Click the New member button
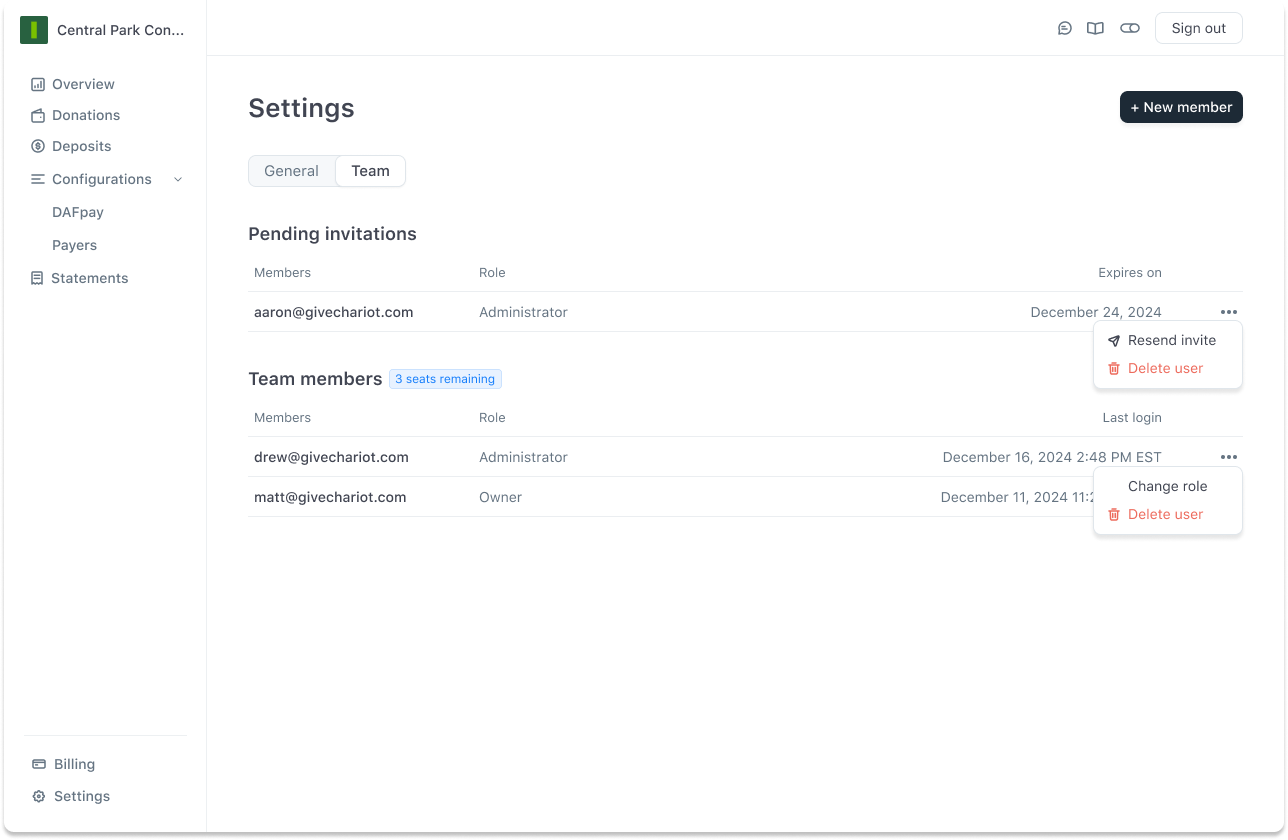 pos(1181,107)
